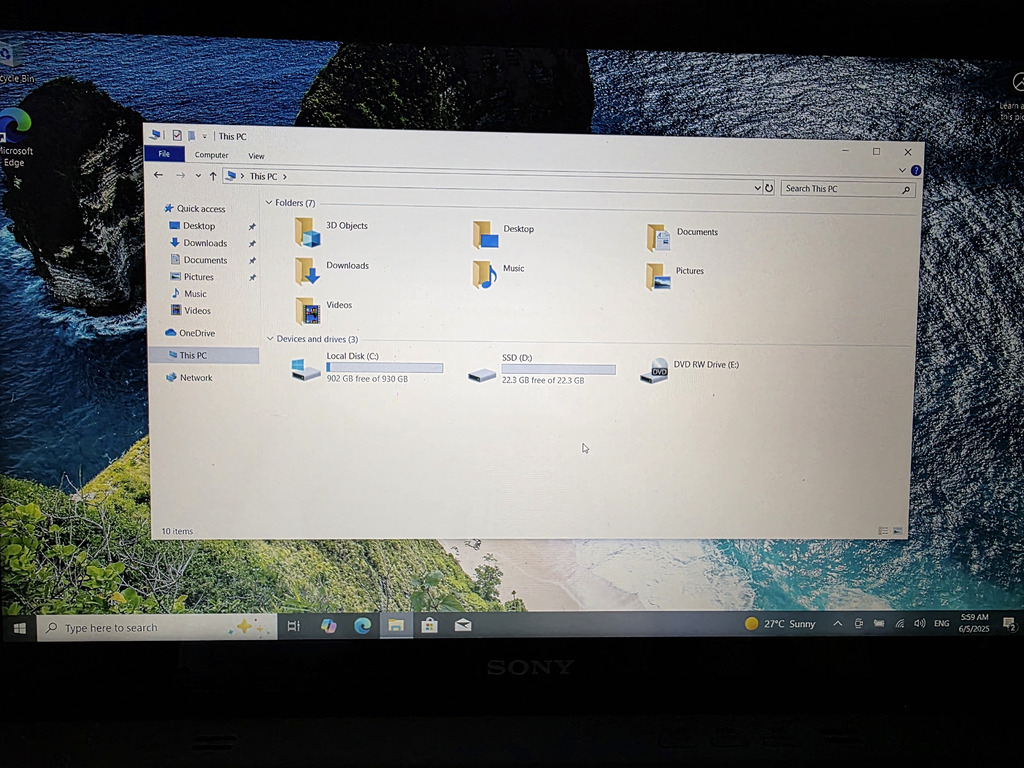
Task: Open Microsoft Store from the taskbar
Action: tap(429, 626)
